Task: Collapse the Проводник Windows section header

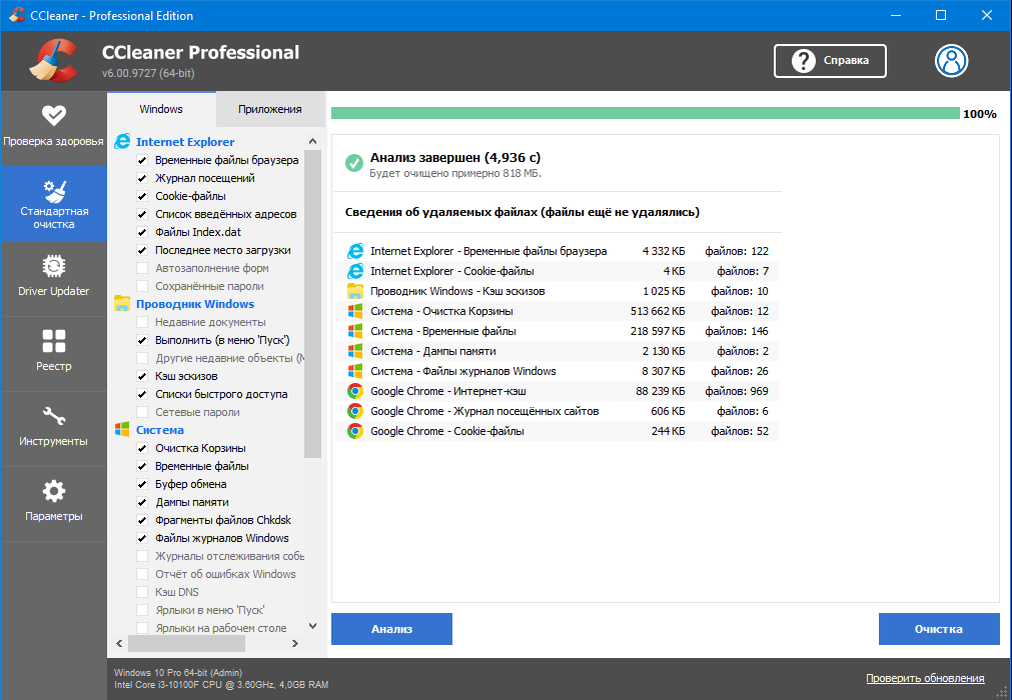Action: pos(195,303)
